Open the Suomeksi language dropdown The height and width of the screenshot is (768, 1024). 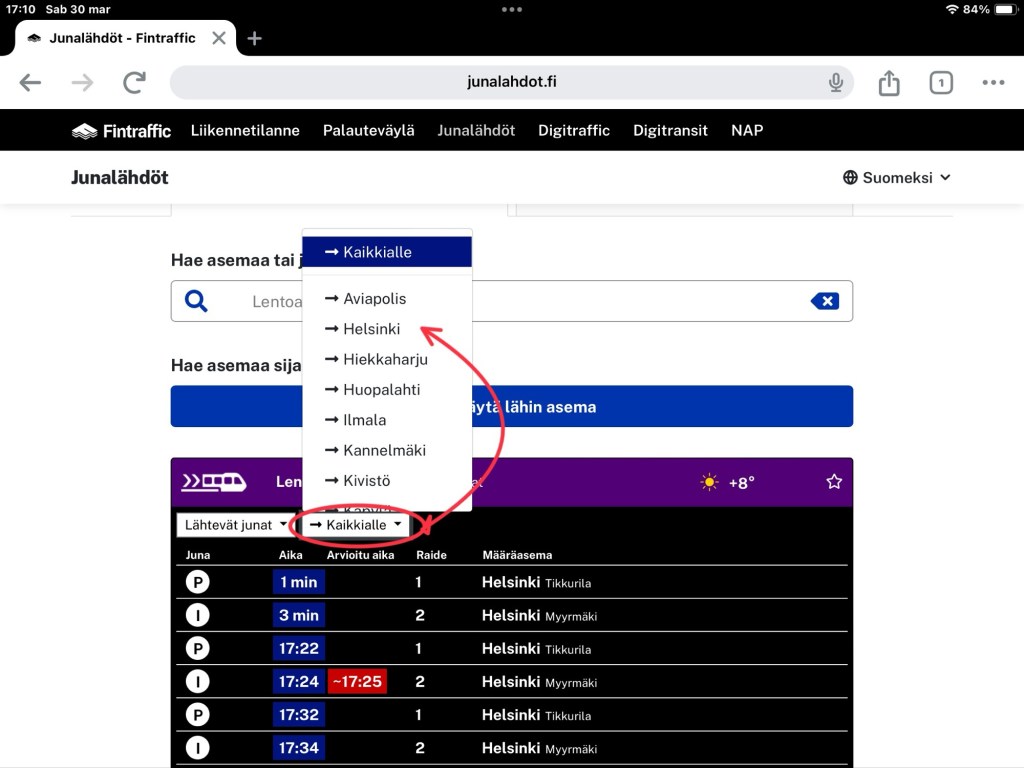tap(896, 178)
